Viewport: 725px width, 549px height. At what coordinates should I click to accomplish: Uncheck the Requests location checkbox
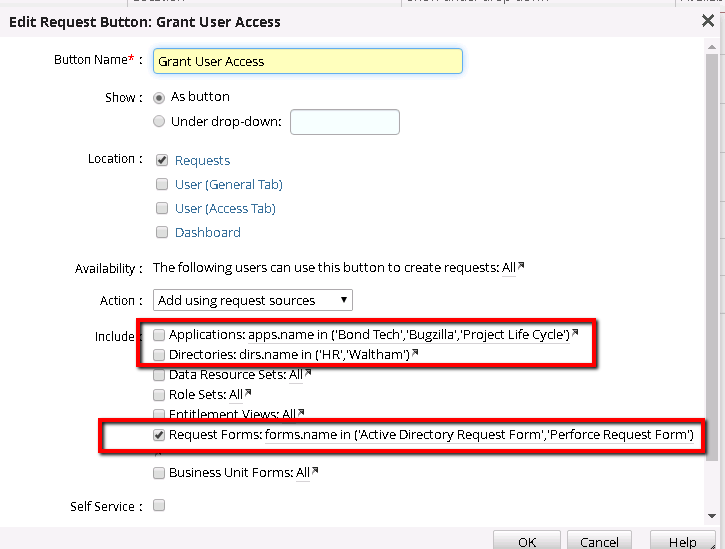point(161,160)
